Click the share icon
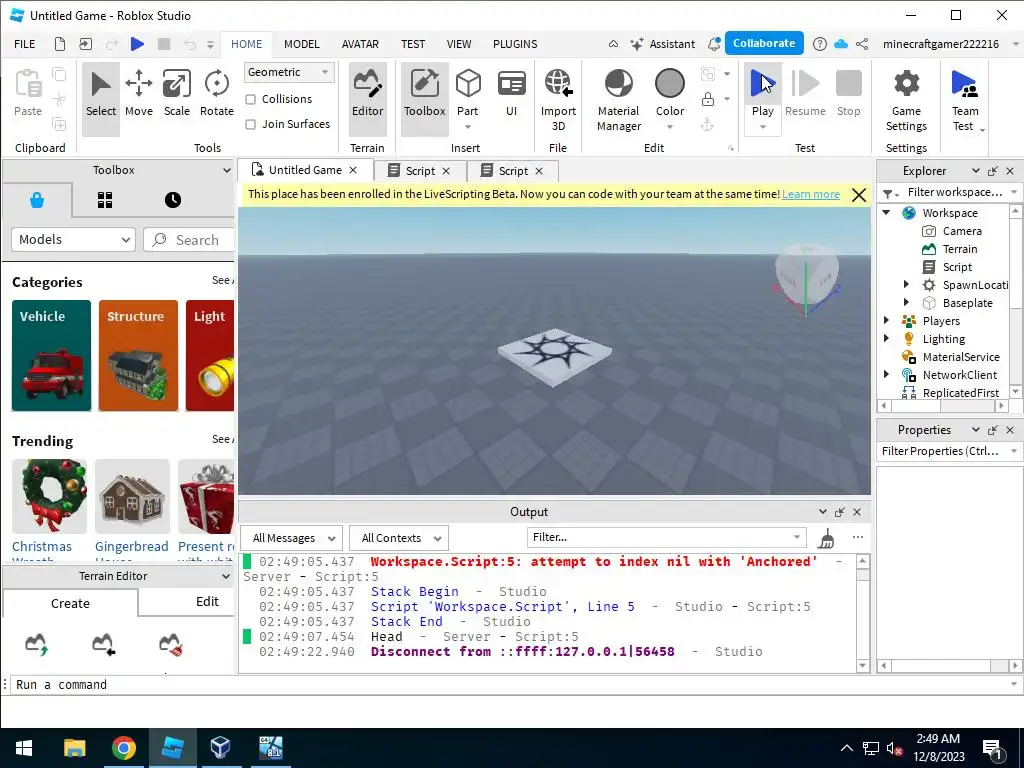The width and height of the screenshot is (1024, 768). pyautogui.click(x=862, y=44)
